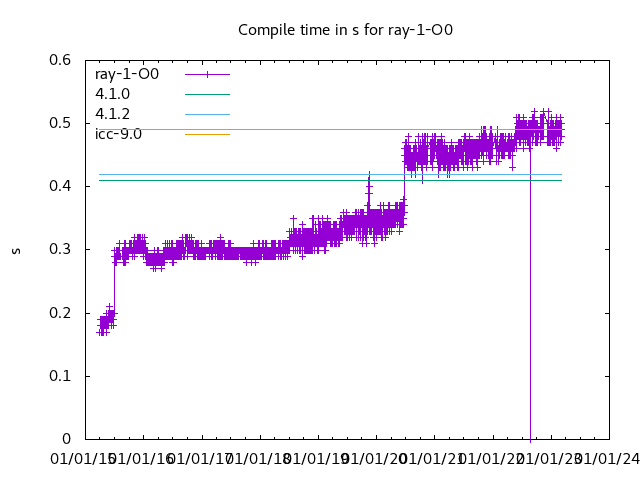This screenshot has height=480, width=640.
Task: Select the 'icc-9.0' legend label
Action: click(118, 134)
